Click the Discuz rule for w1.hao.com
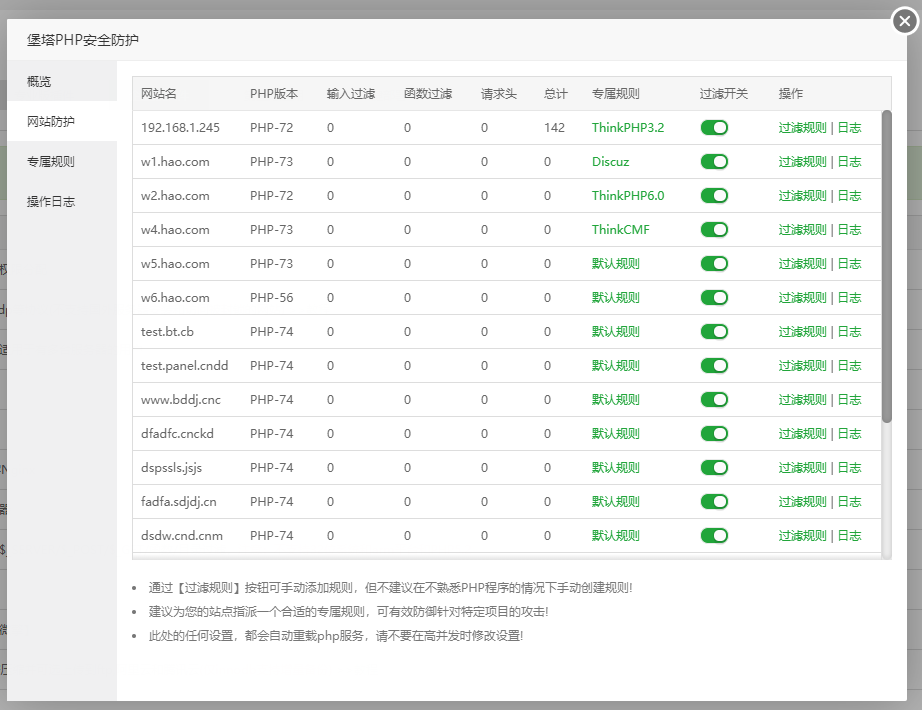Viewport: 922px width, 710px height. click(610, 162)
